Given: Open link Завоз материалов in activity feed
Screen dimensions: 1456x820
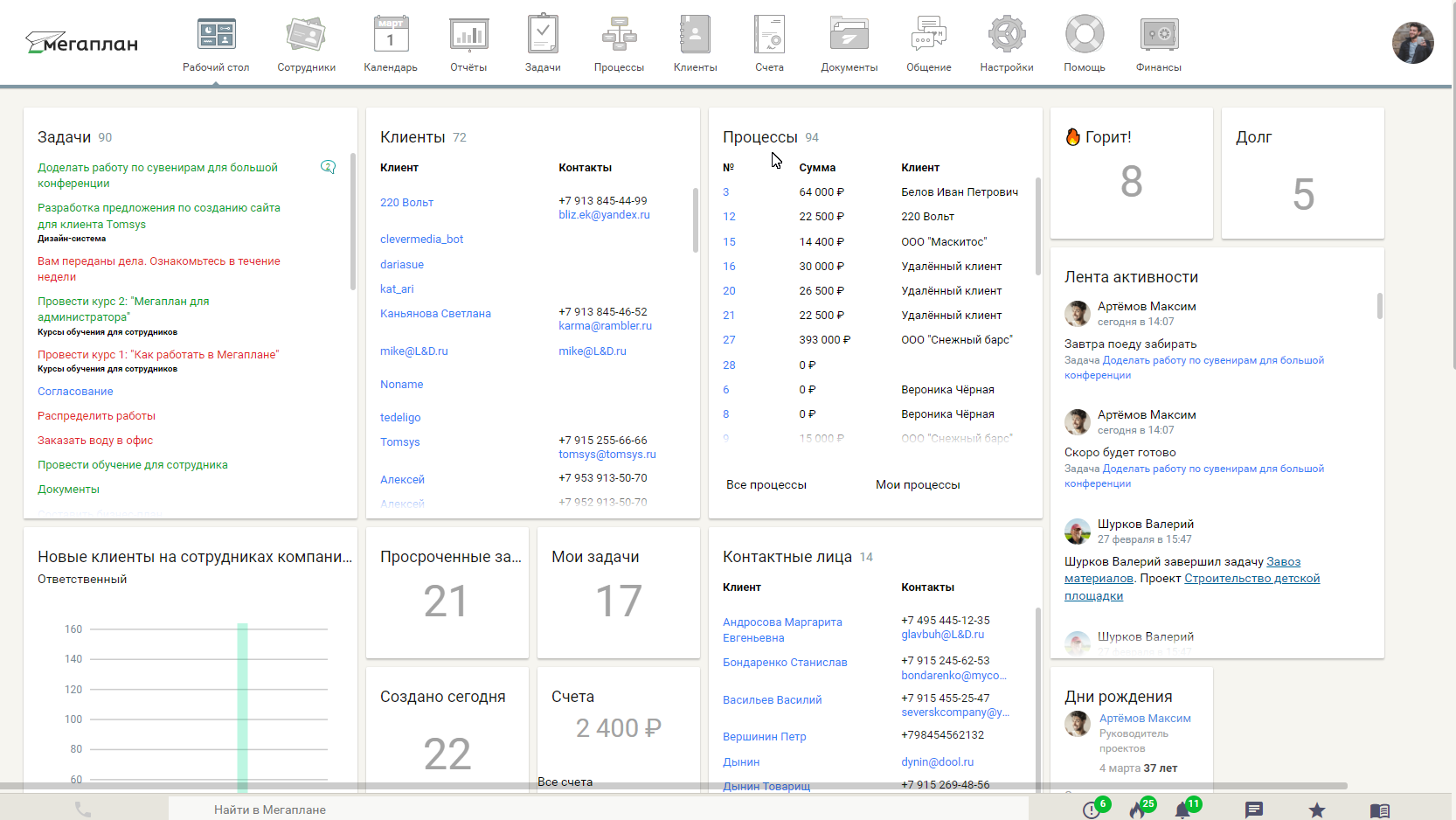Looking at the screenshot, I should tap(1182, 570).
